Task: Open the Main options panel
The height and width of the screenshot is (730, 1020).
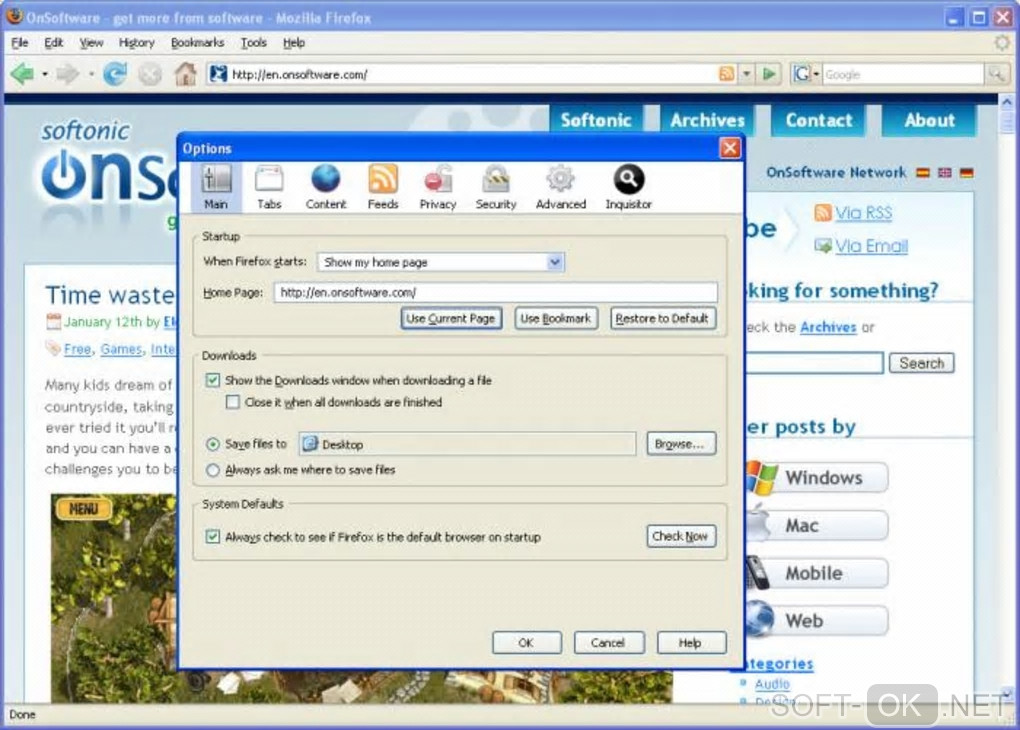Action: point(216,187)
